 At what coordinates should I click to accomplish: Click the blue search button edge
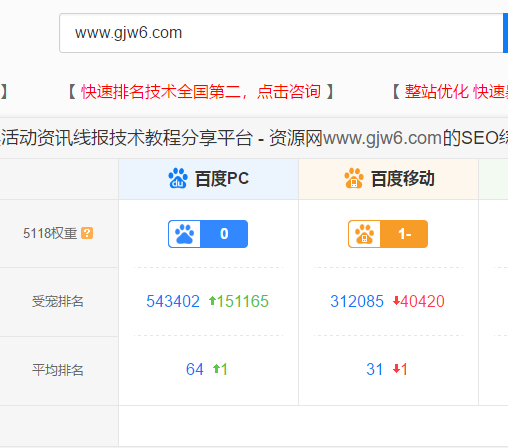505,33
